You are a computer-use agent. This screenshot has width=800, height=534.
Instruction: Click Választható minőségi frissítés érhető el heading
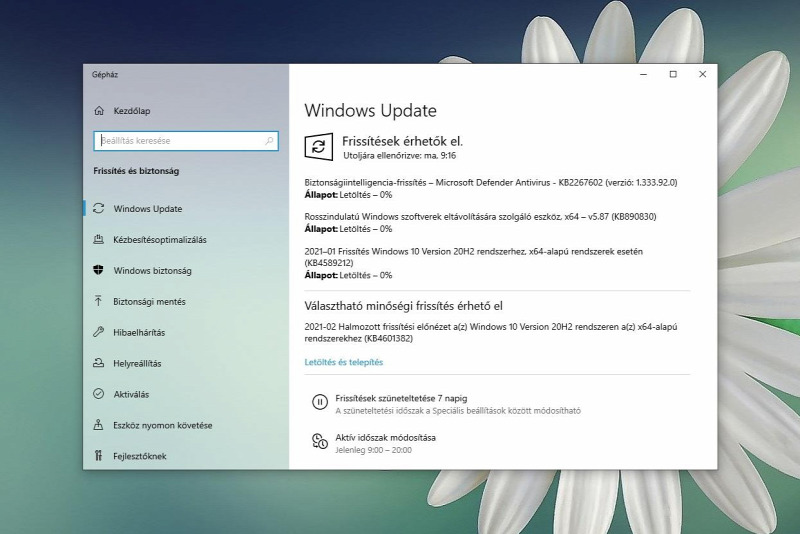[403, 306]
